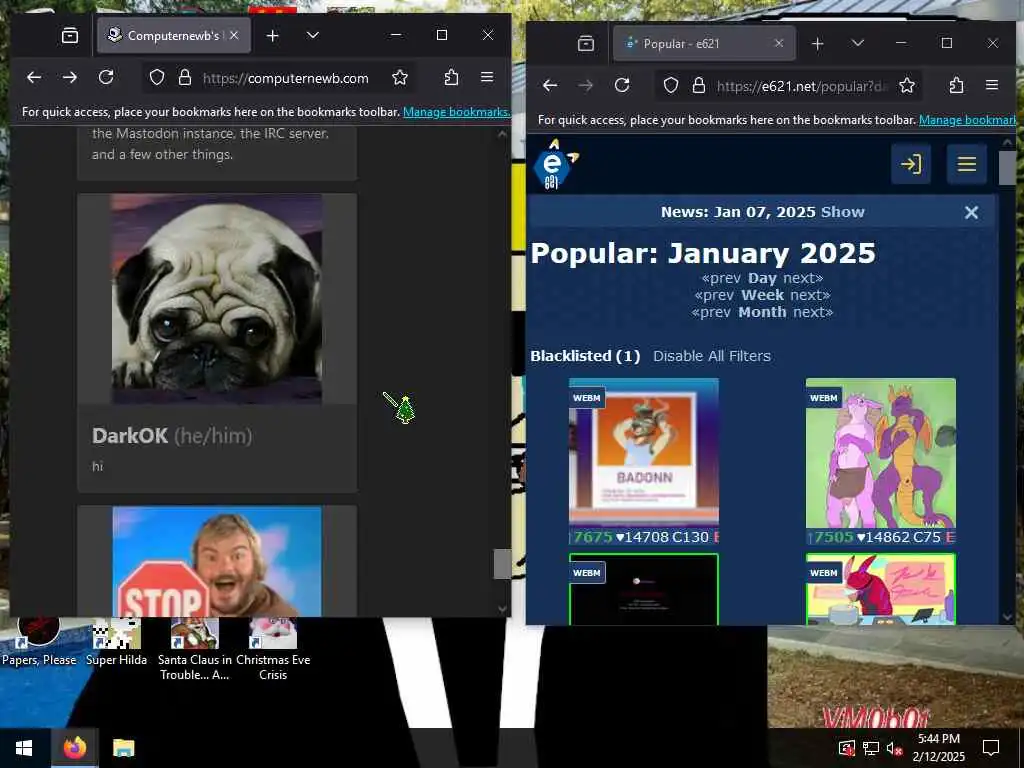Open Firefox application menu in computernewb window
1024x768 pixels.
(x=487, y=78)
